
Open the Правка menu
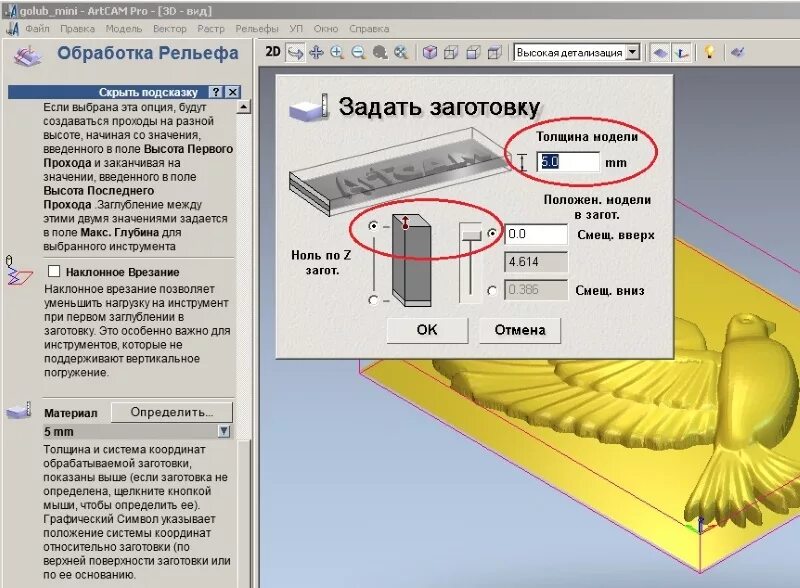(x=77, y=29)
